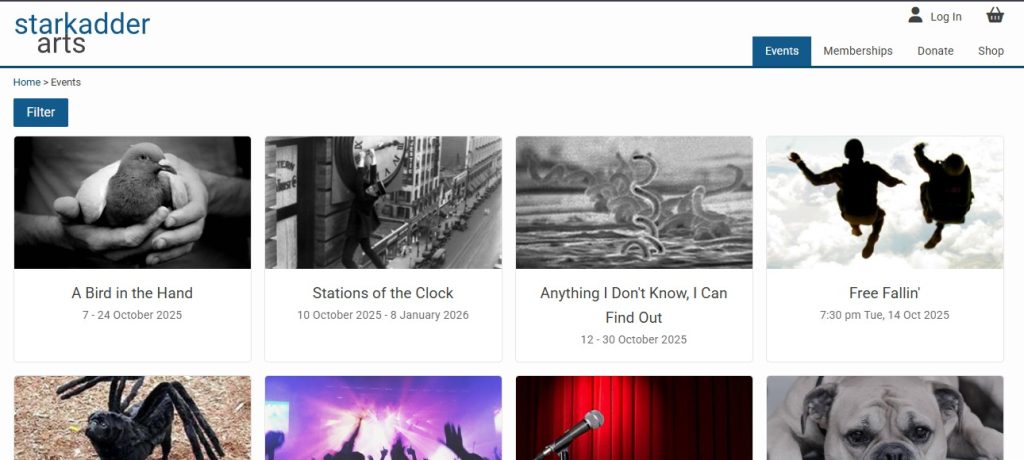Open the Stations of the Clock title
Screen dimensions: 1024x460
pos(383,293)
